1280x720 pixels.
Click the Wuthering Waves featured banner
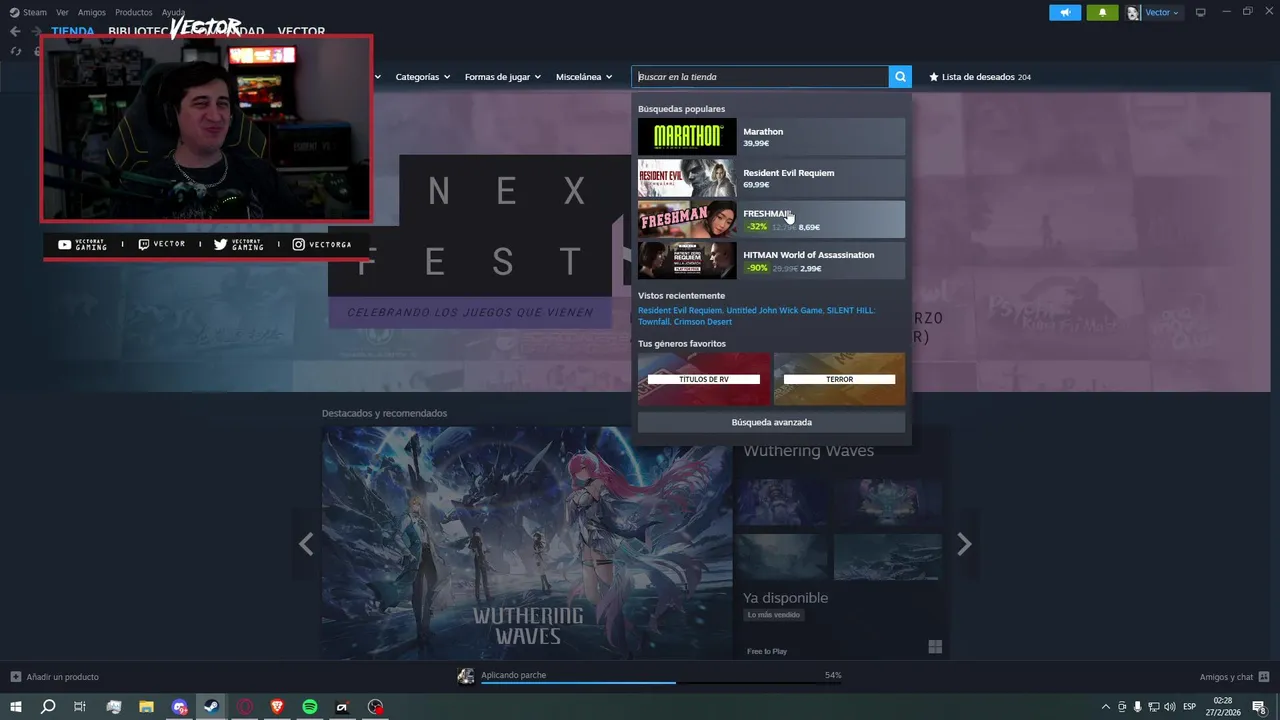(527, 543)
